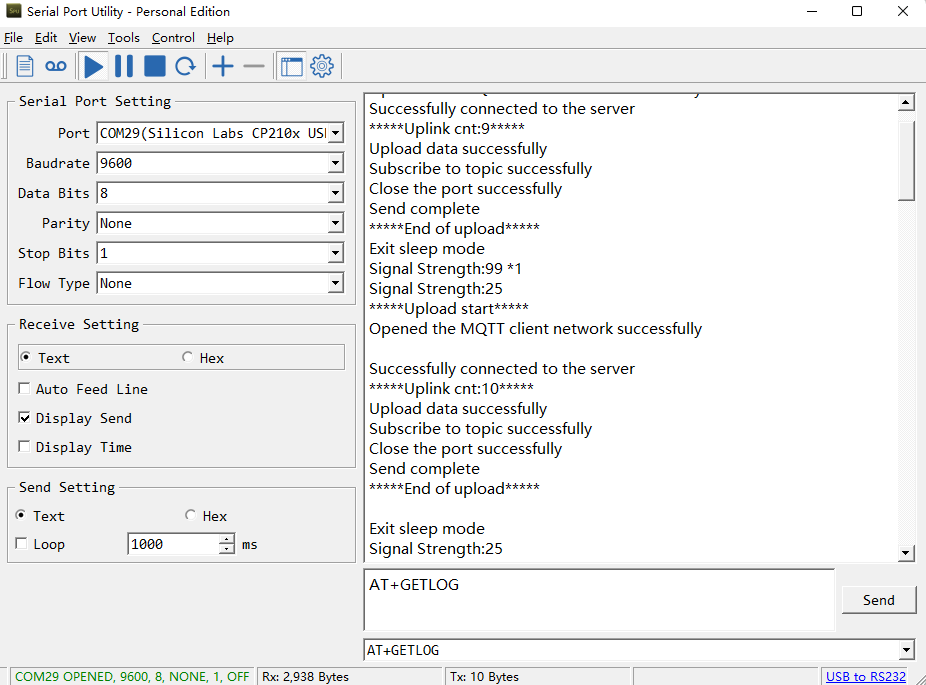Click the loop/record tape icon in the toolbar
Viewport: 926px width, 685px height.
(56, 66)
